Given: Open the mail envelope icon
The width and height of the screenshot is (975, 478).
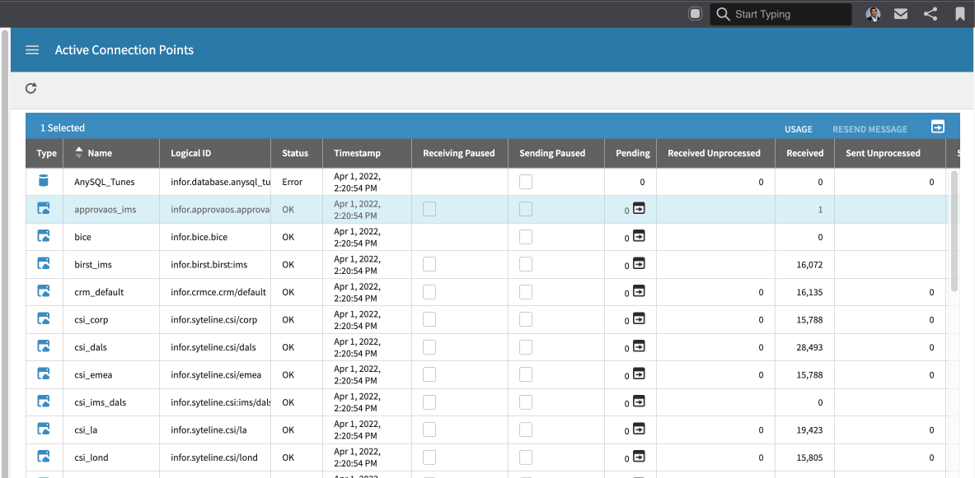Looking at the screenshot, I should 901,14.
